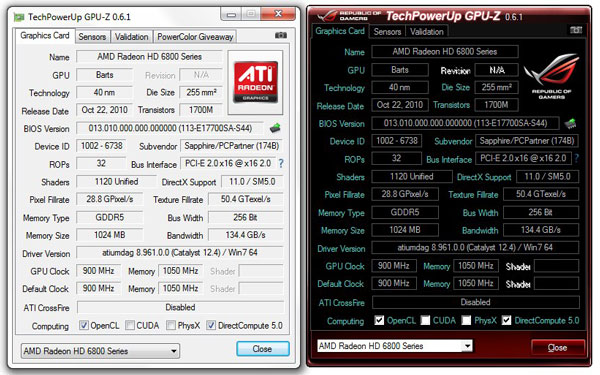The width and height of the screenshot is (600, 375).
Task: Toggle OpenCL checkbox in white window
Action: 83,325
